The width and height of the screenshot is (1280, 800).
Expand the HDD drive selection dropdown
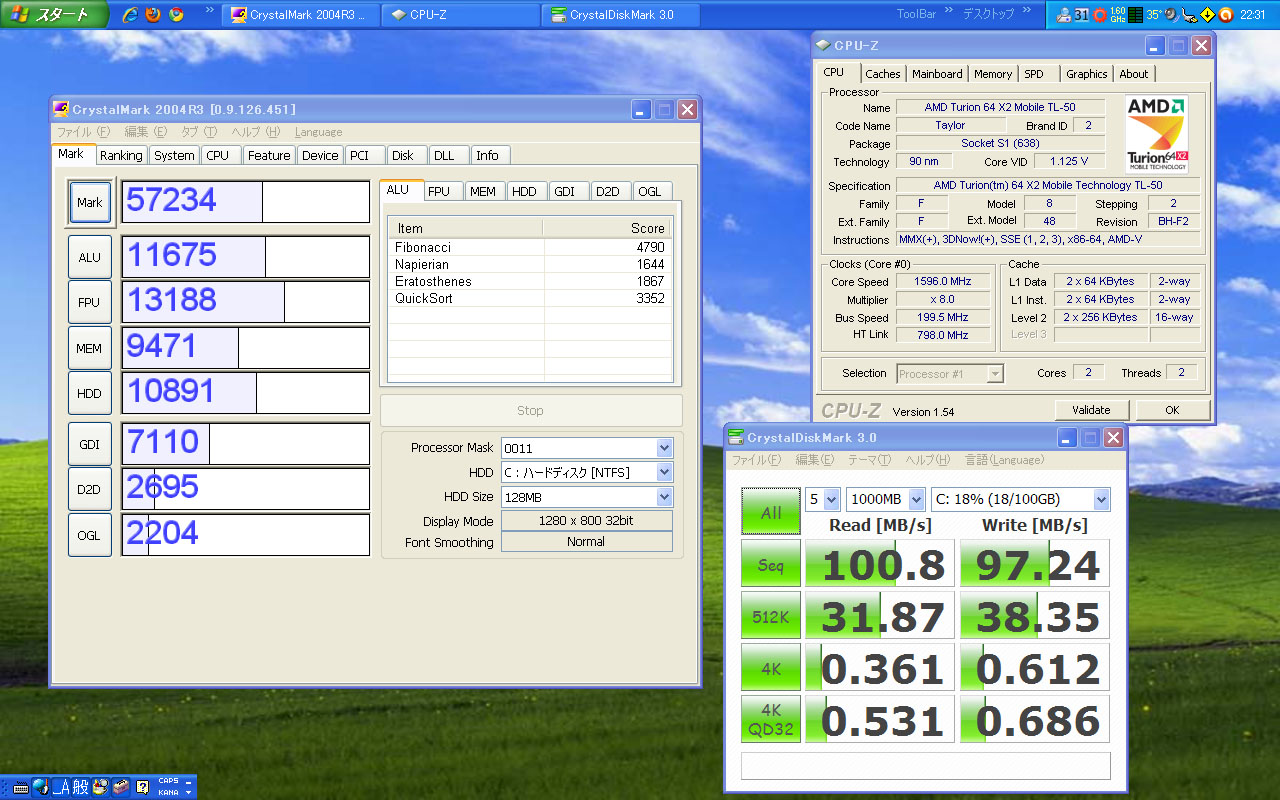click(664, 472)
